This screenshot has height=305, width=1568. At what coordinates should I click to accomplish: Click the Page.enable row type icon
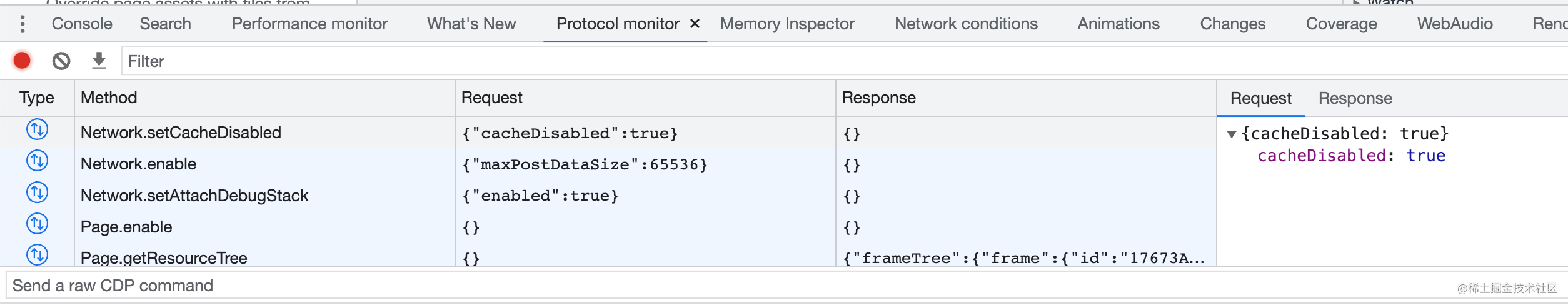37,224
